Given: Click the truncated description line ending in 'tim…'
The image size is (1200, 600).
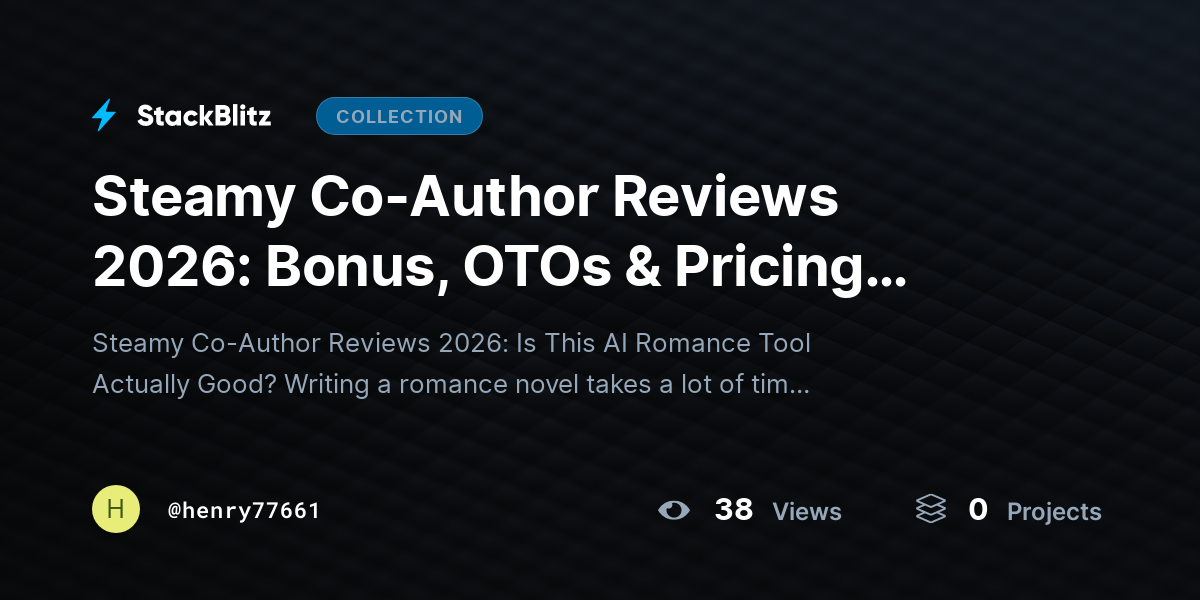Looking at the screenshot, I should pos(451,384).
